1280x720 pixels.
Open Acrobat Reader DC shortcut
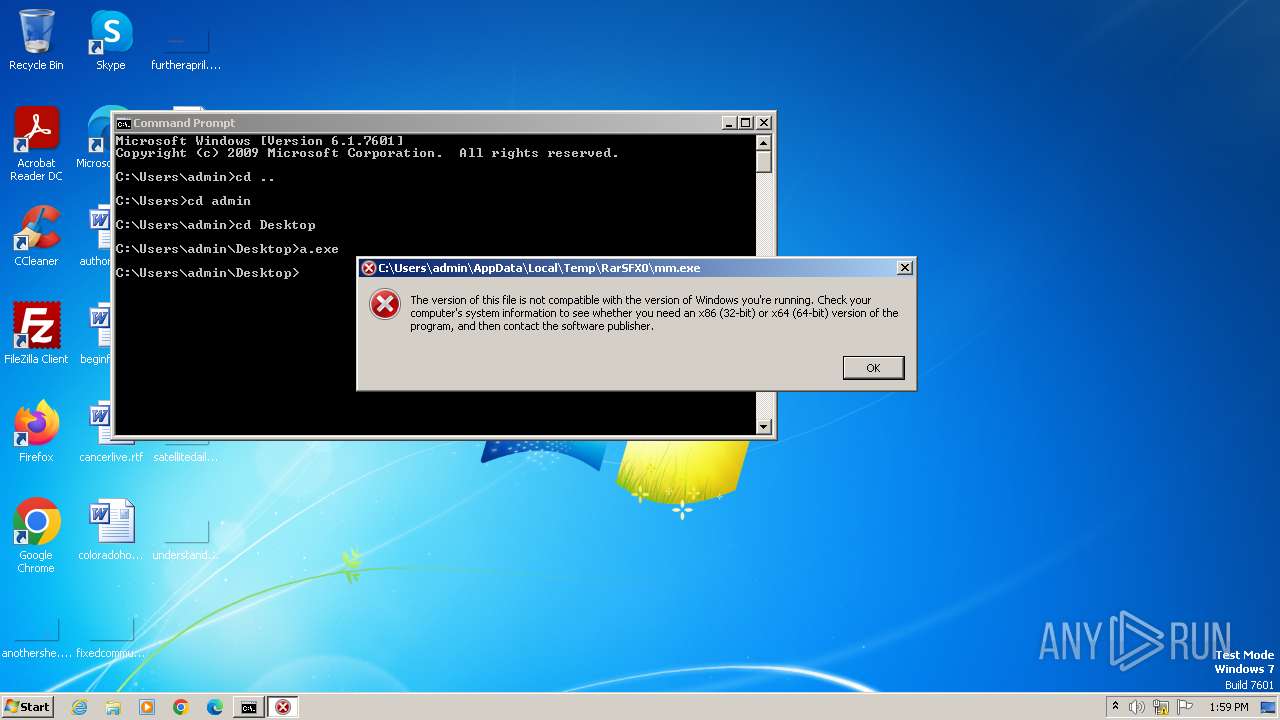pyautogui.click(x=36, y=145)
